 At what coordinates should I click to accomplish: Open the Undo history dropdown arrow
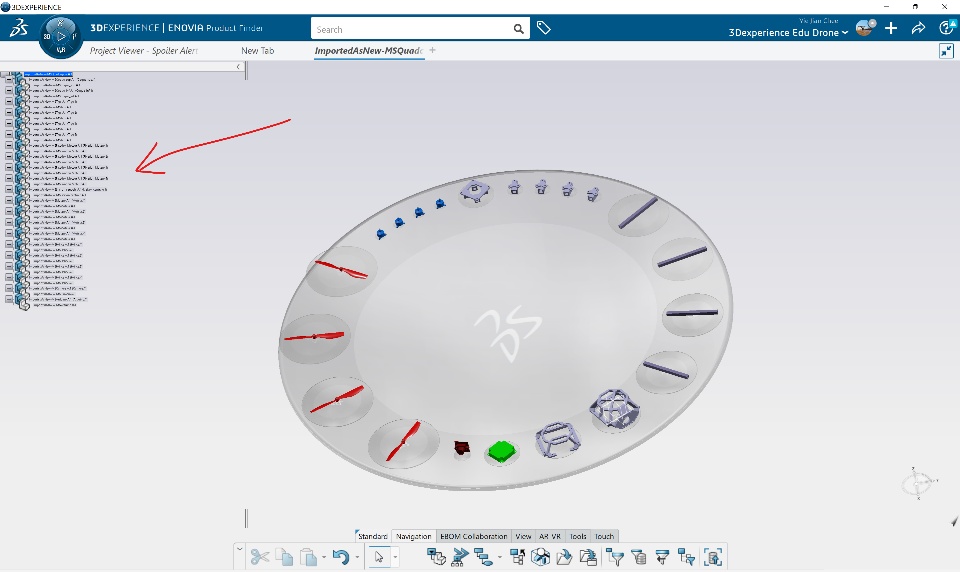coord(357,557)
